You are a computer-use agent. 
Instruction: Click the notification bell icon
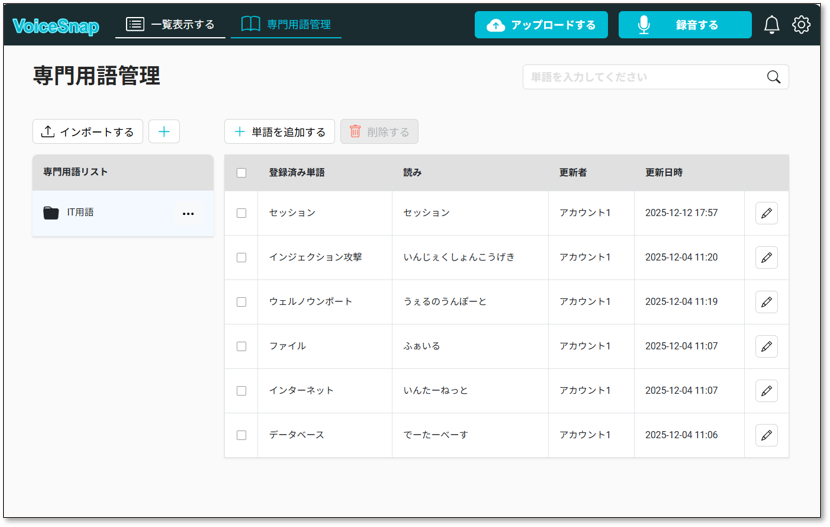coord(771,25)
